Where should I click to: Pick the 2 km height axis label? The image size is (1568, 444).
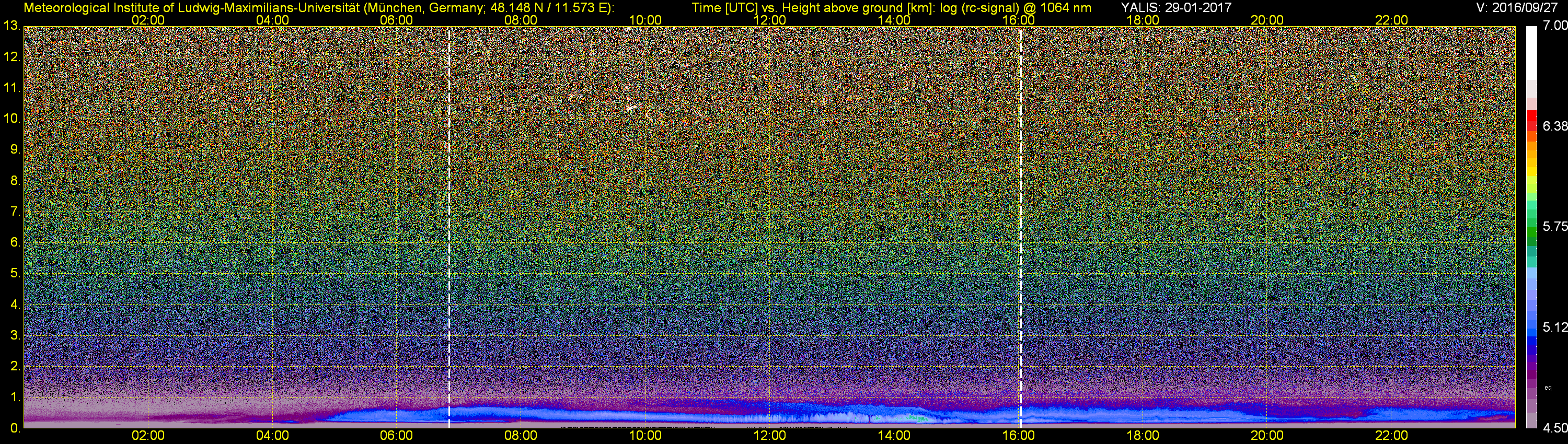(15, 367)
